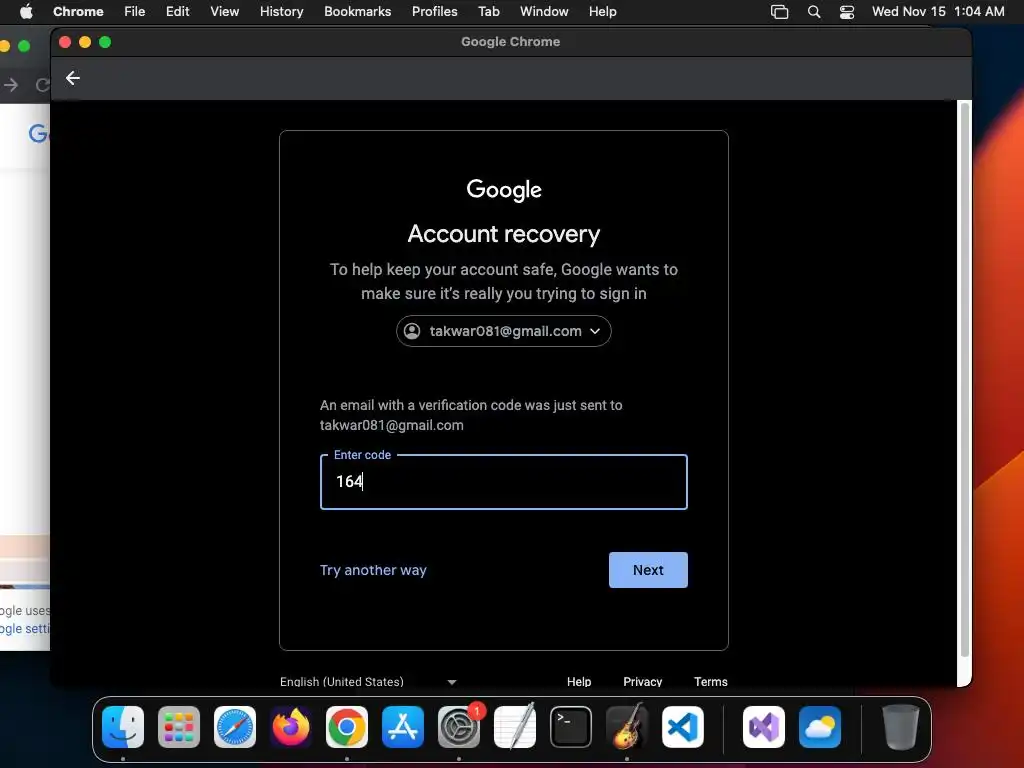The width and height of the screenshot is (1024, 768).
Task: Open the Tab menu
Action: pos(488,11)
